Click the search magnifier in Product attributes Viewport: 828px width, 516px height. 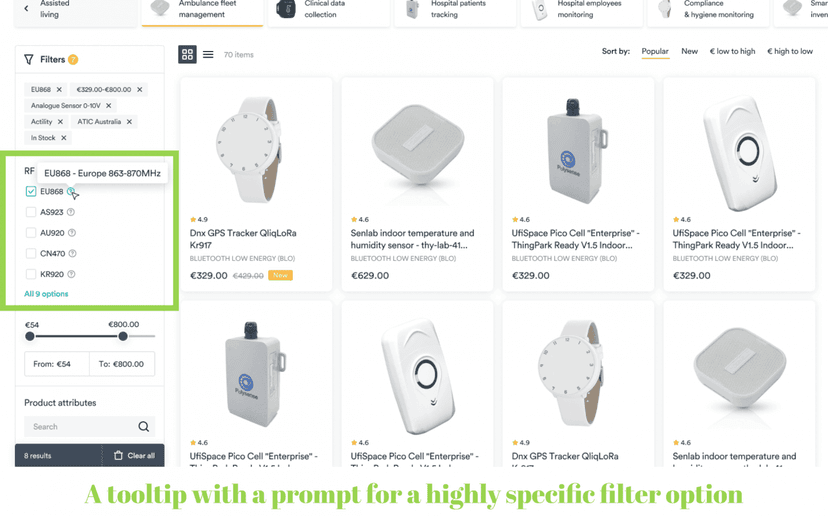click(x=144, y=427)
